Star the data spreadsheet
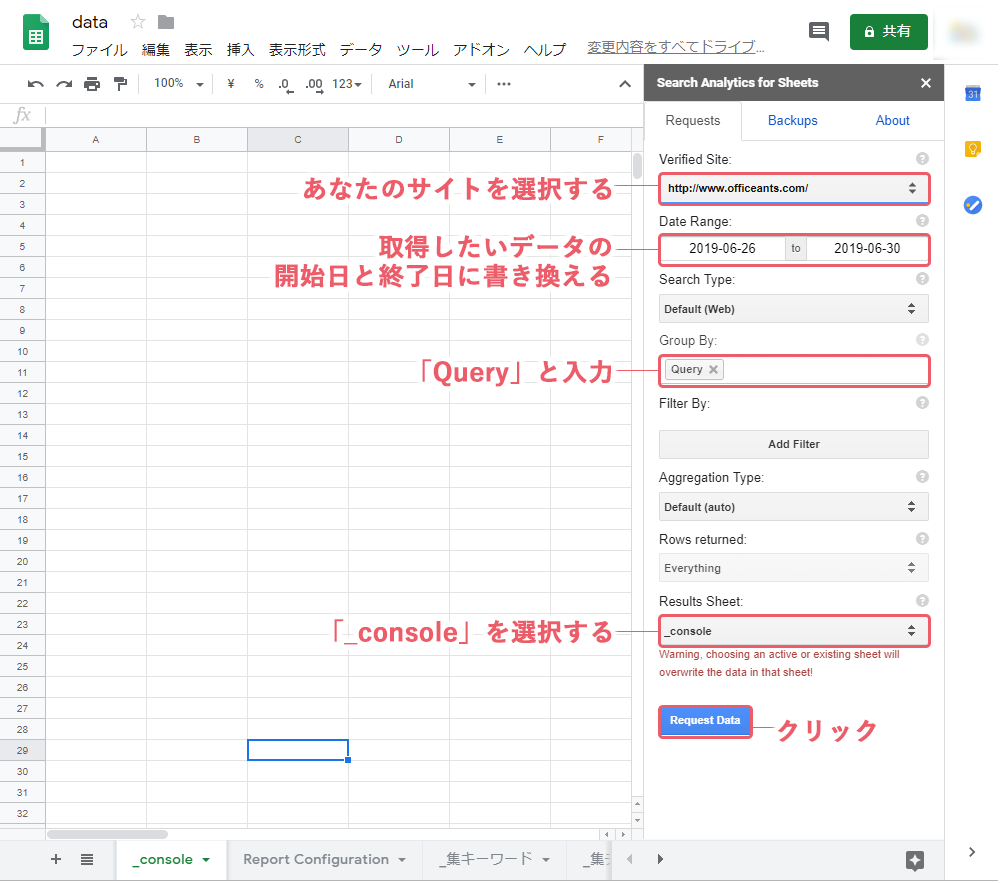Screen dimensions: 1000x883 137,22
